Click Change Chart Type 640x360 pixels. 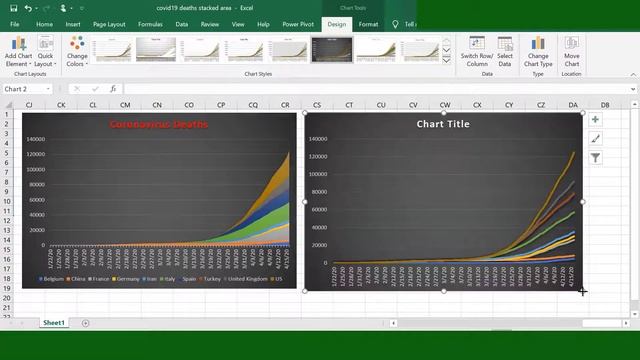538,51
